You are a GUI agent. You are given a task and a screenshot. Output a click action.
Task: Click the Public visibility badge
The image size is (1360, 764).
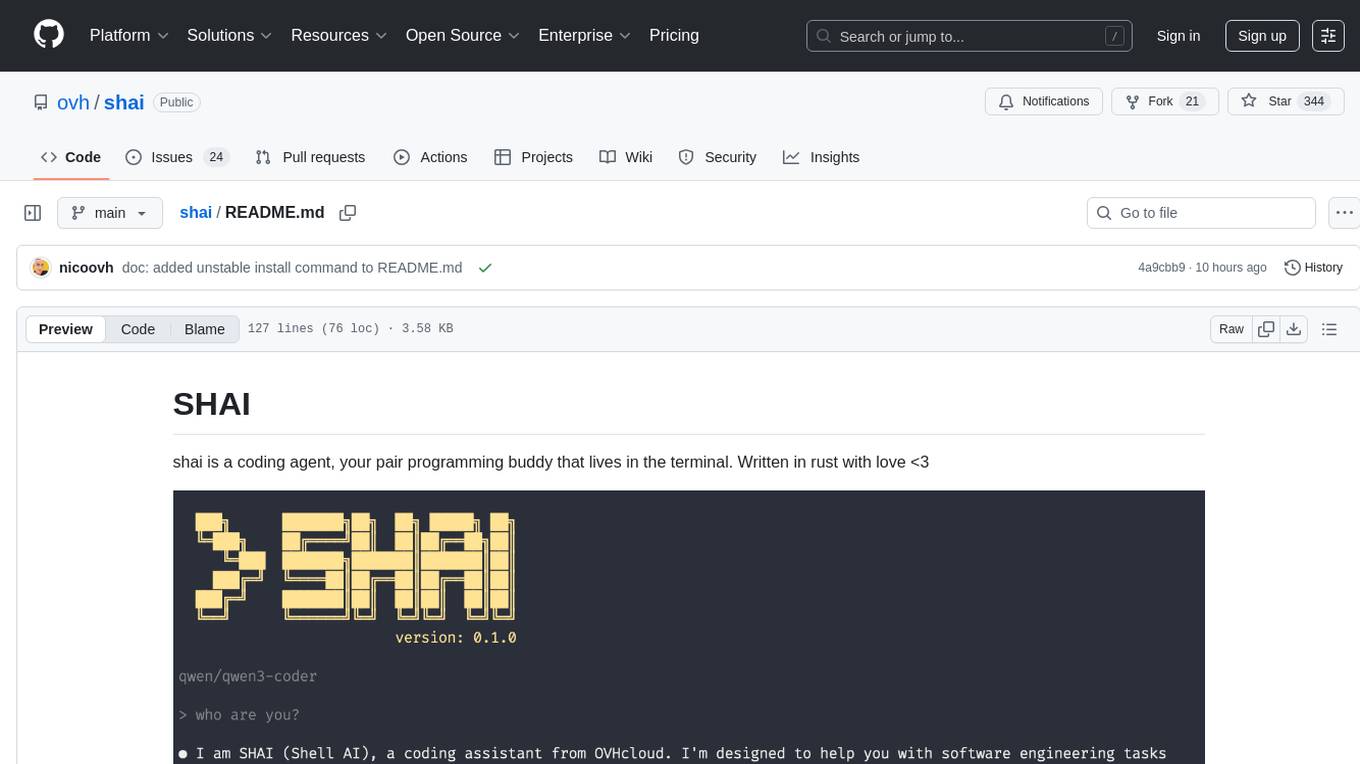(176, 102)
